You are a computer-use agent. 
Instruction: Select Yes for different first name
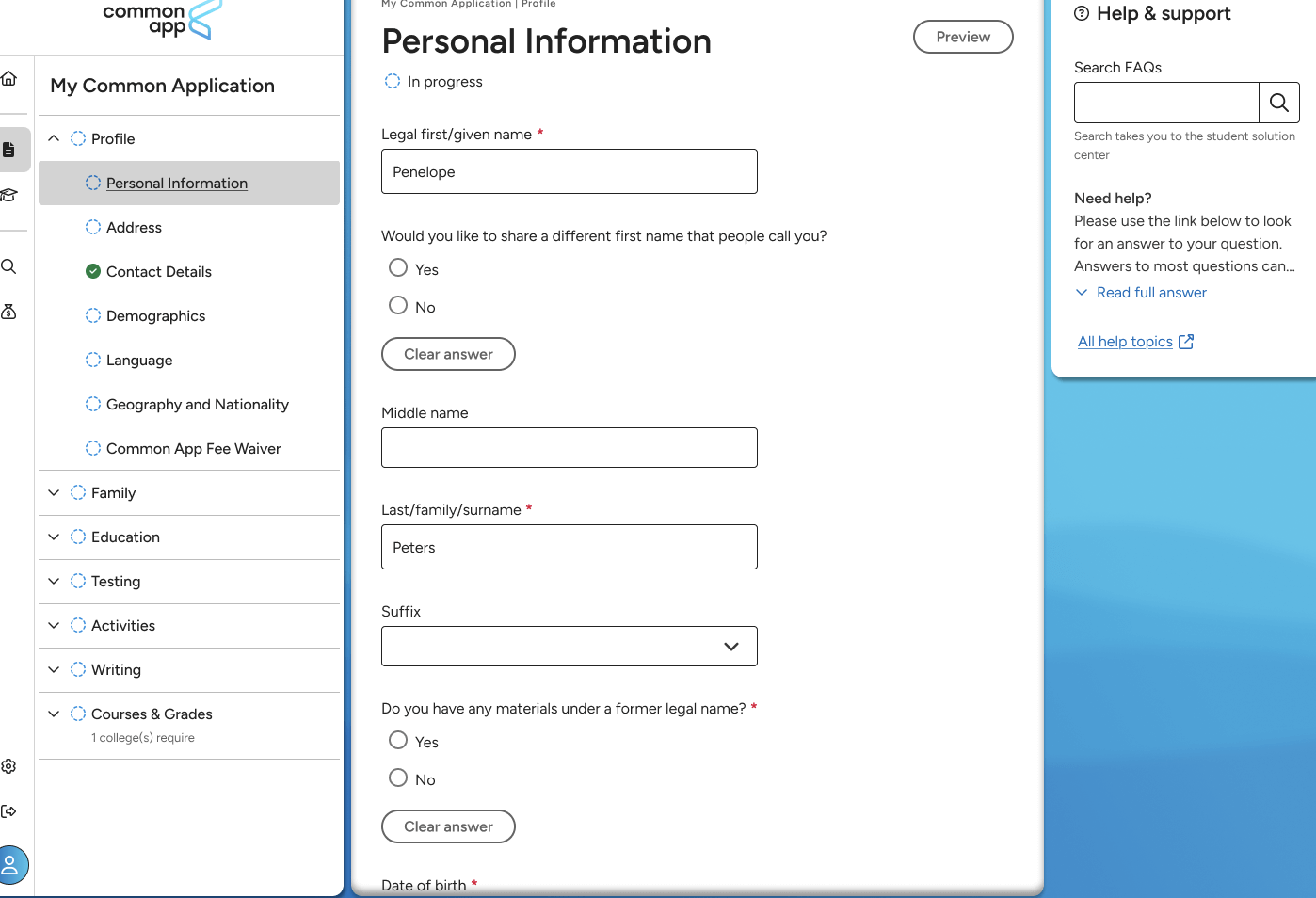pyautogui.click(x=398, y=268)
